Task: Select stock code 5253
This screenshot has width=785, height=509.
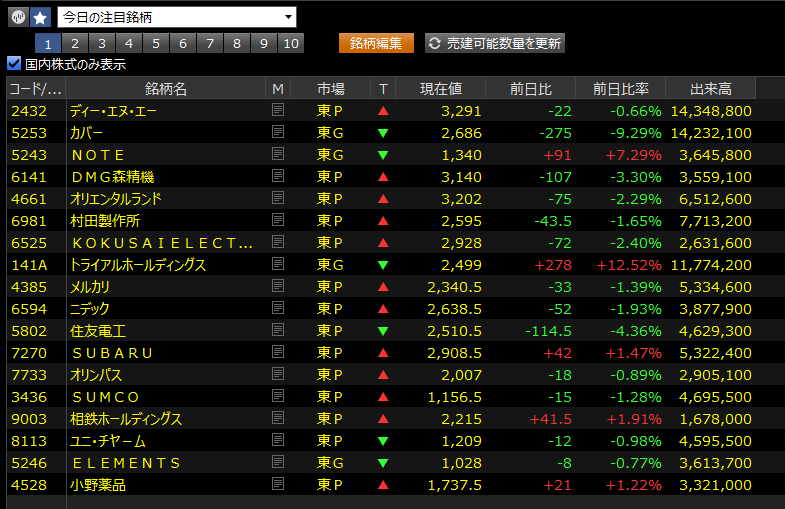Action: click(29, 133)
